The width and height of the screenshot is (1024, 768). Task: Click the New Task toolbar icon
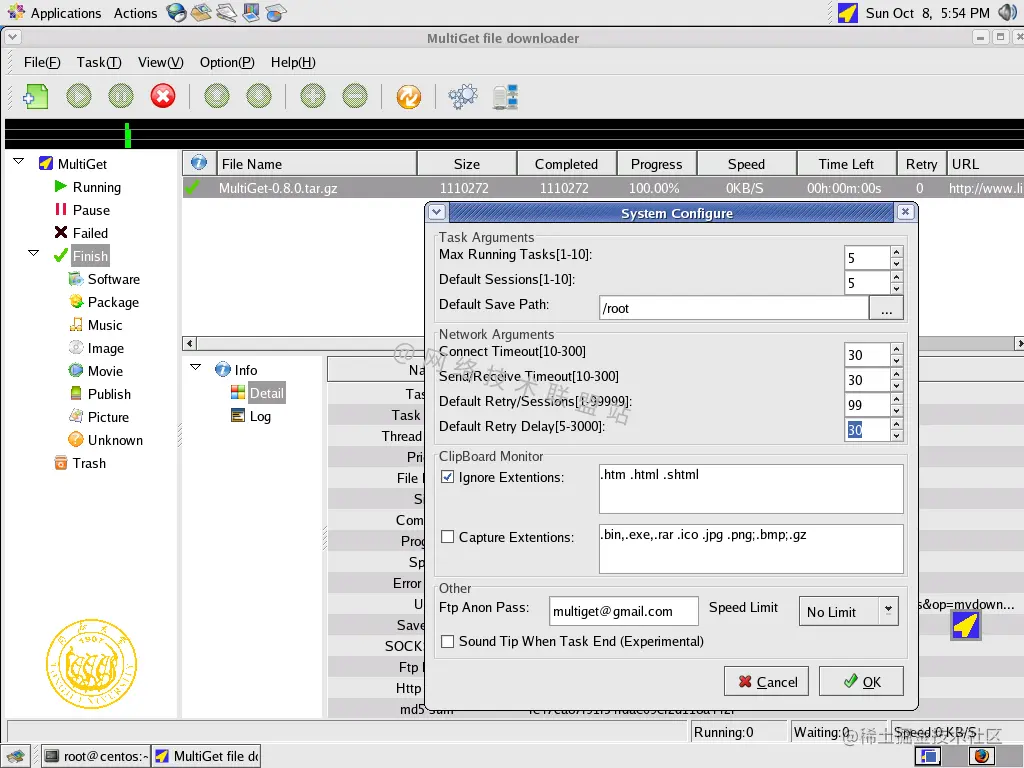[35, 97]
